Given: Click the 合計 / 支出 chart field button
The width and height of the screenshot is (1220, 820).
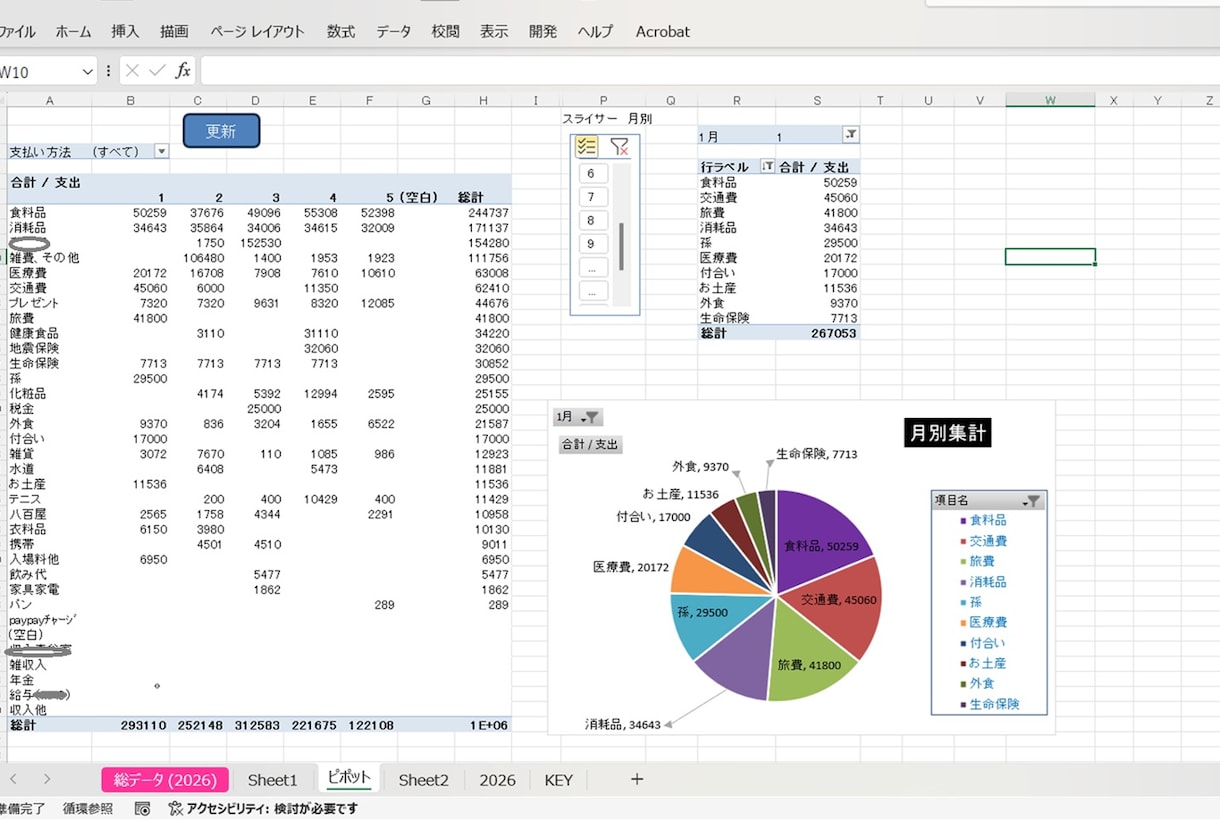Looking at the screenshot, I should tap(590, 445).
